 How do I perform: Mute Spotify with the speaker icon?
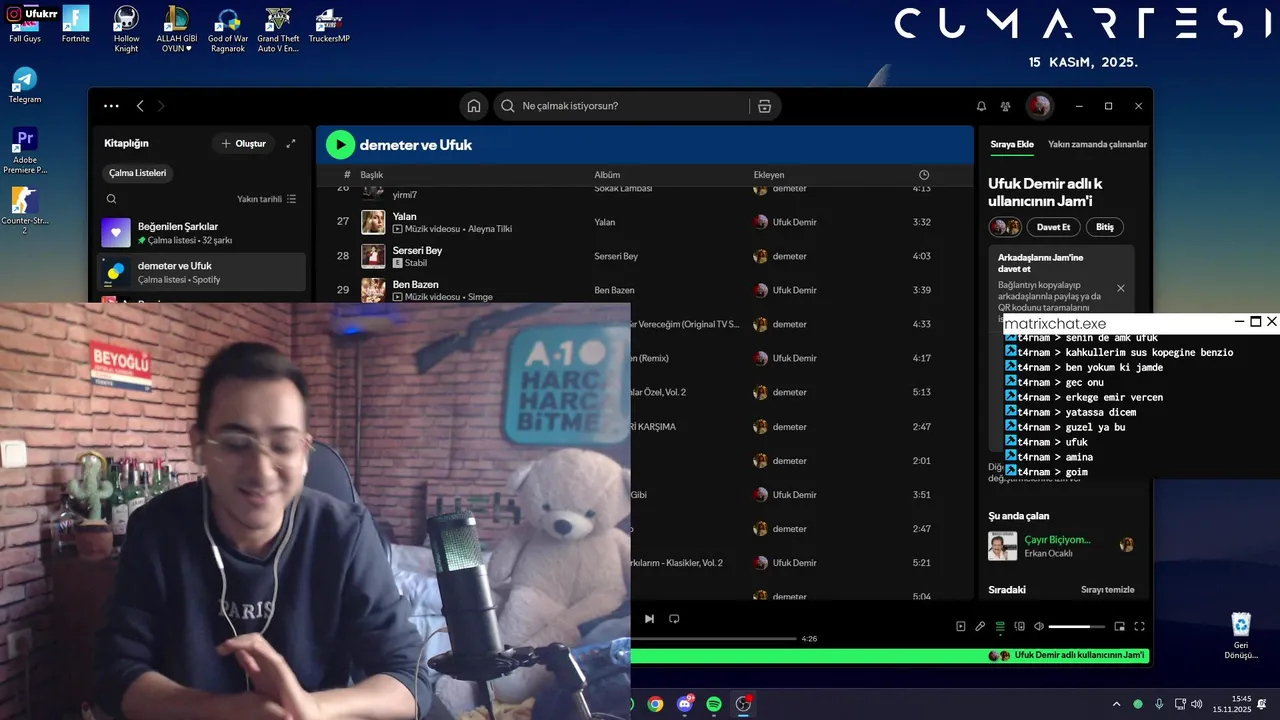[1039, 627]
